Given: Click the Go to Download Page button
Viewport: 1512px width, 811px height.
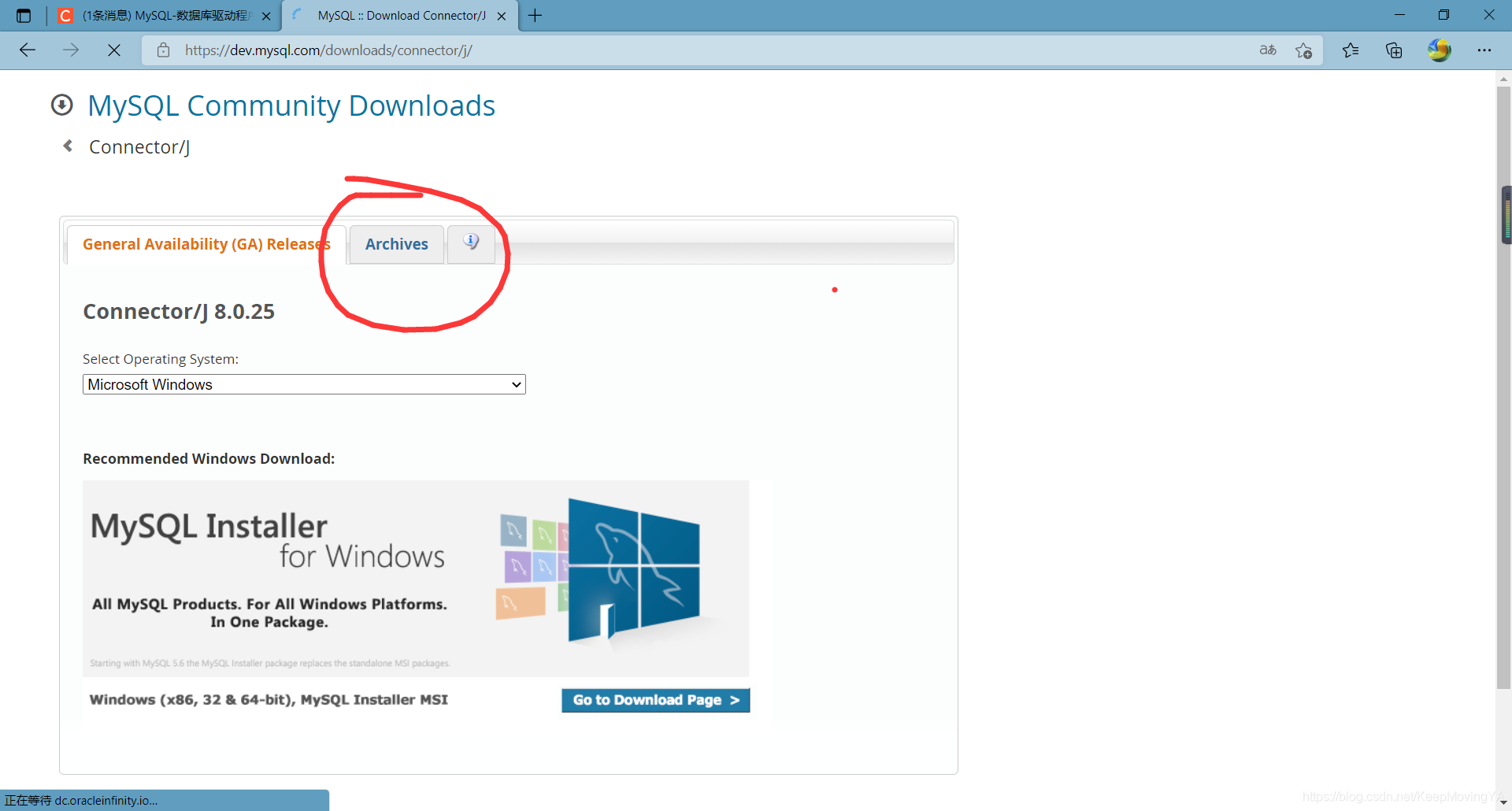Looking at the screenshot, I should click(x=655, y=700).
